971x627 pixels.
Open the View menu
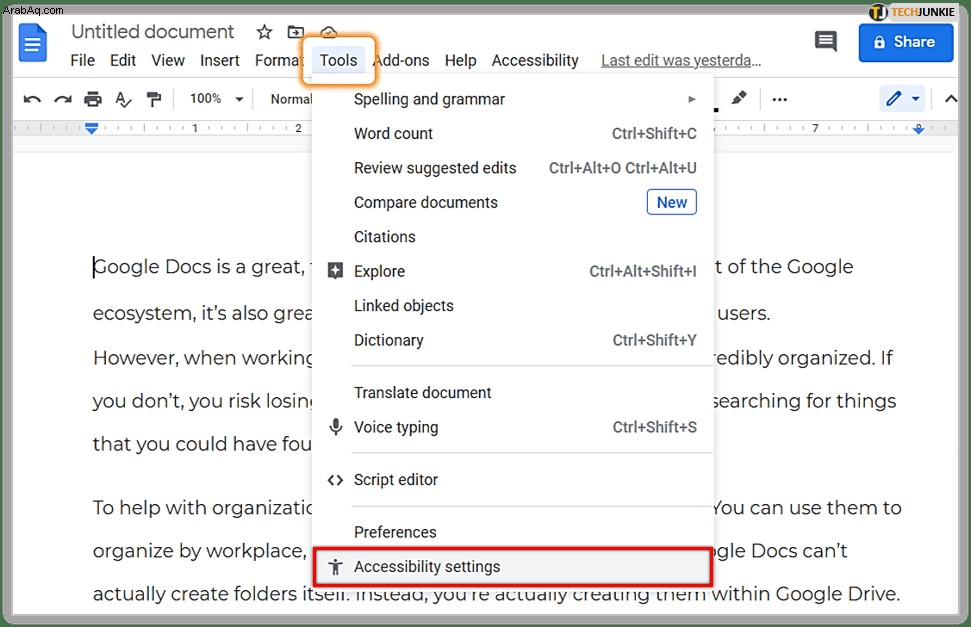click(168, 61)
